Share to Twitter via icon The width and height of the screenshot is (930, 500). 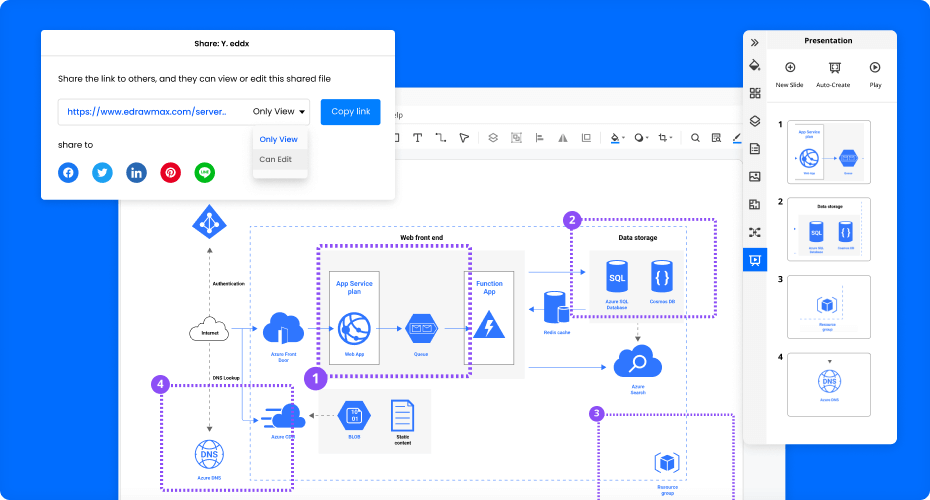click(x=102, y=173)
